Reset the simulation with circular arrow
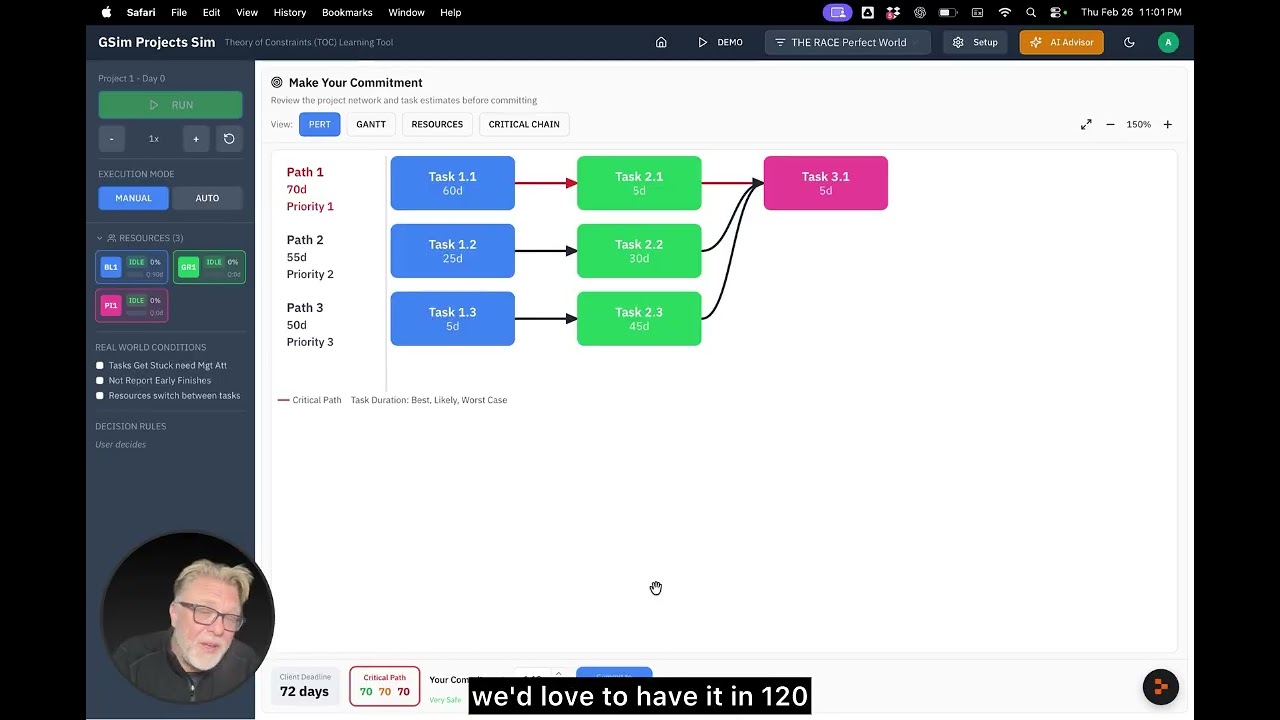 229,139
